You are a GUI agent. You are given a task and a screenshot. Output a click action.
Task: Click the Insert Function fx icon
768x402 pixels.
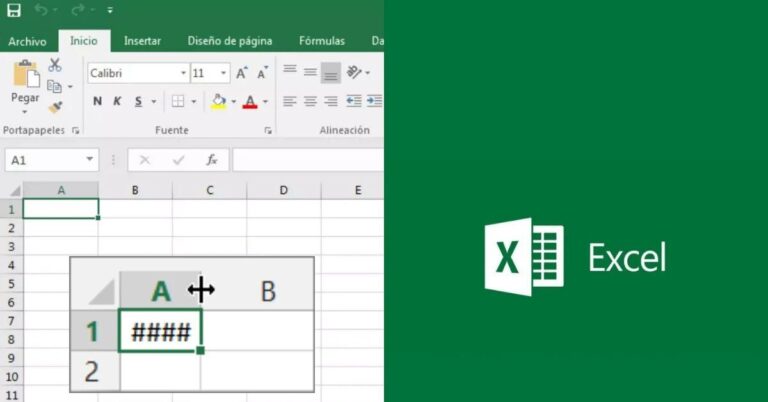[212, 160]
